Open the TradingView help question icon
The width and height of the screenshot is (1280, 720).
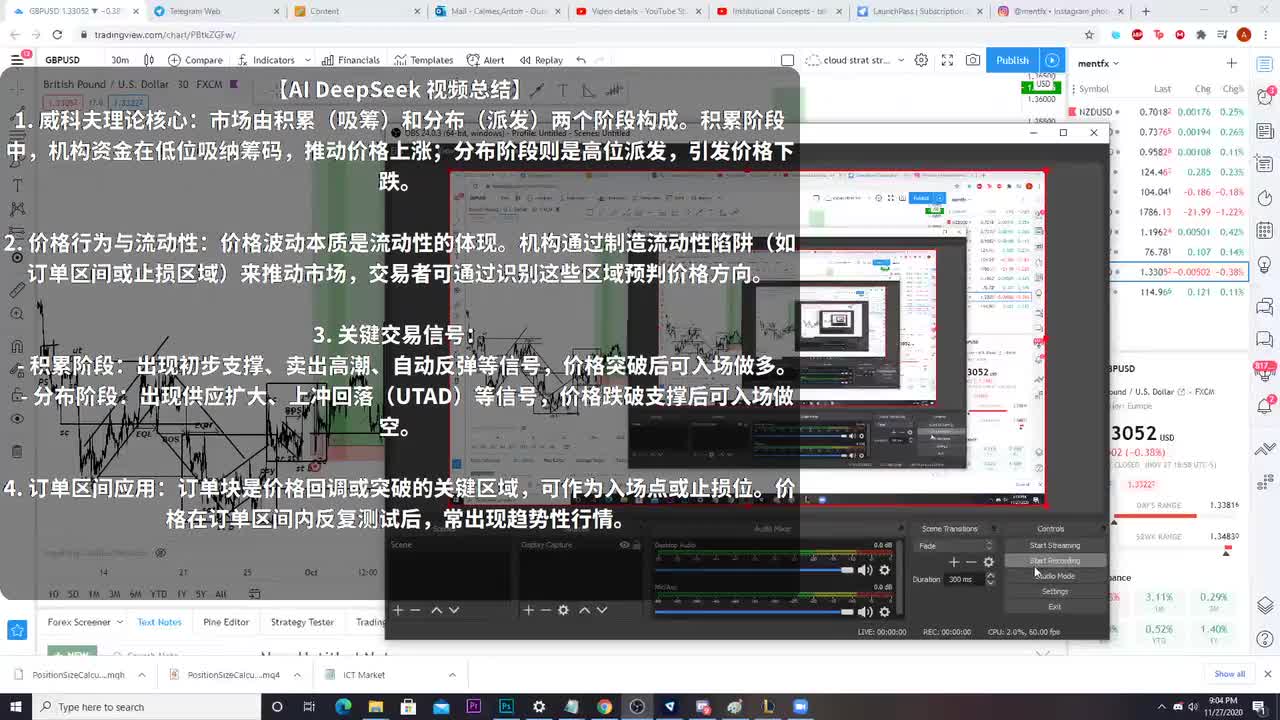[1265, 639]
